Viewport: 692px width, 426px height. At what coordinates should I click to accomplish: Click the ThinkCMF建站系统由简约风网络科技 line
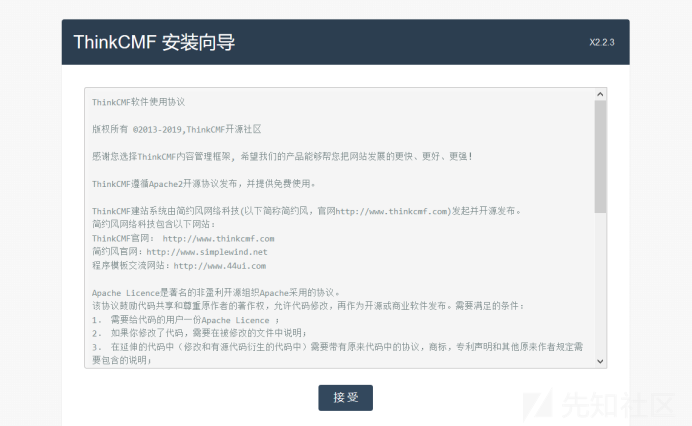click(x=307, y=211)
